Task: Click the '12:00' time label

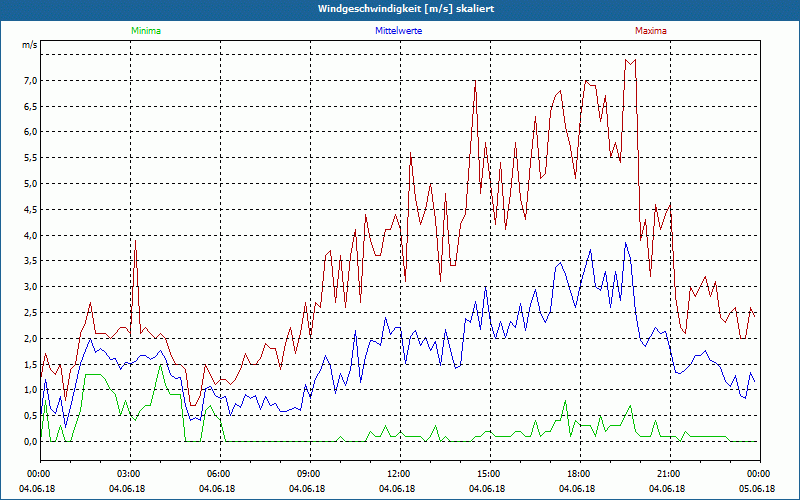Action: pos(400,474)
